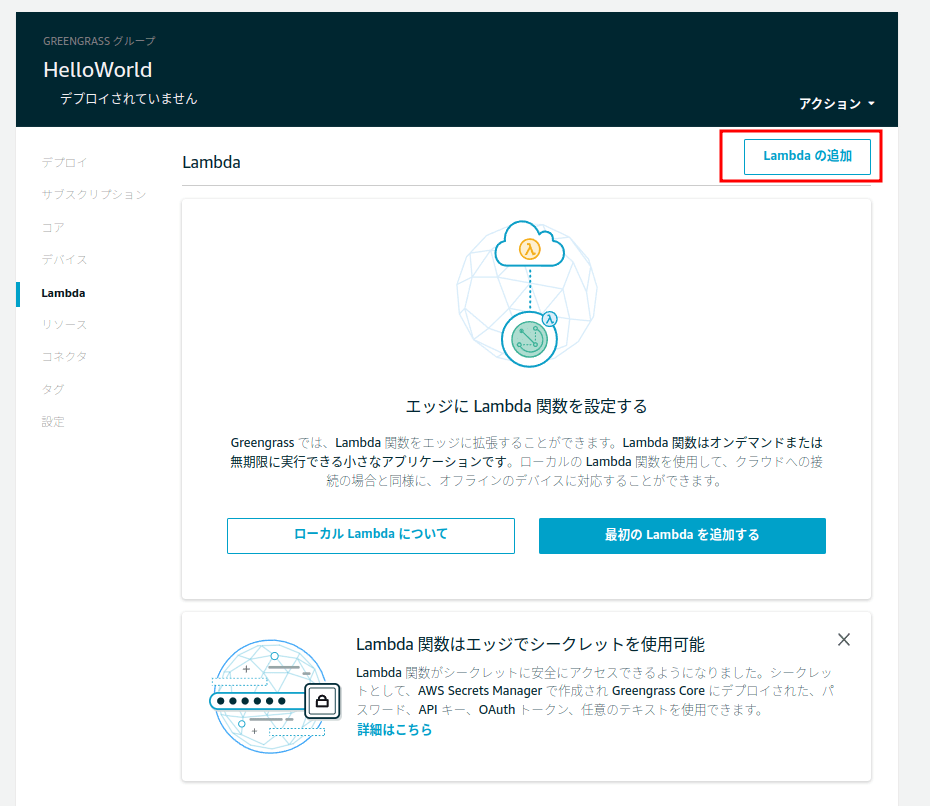Open リソース in the sidebar
Screen dimensions: 930x806
click(64, 324)
